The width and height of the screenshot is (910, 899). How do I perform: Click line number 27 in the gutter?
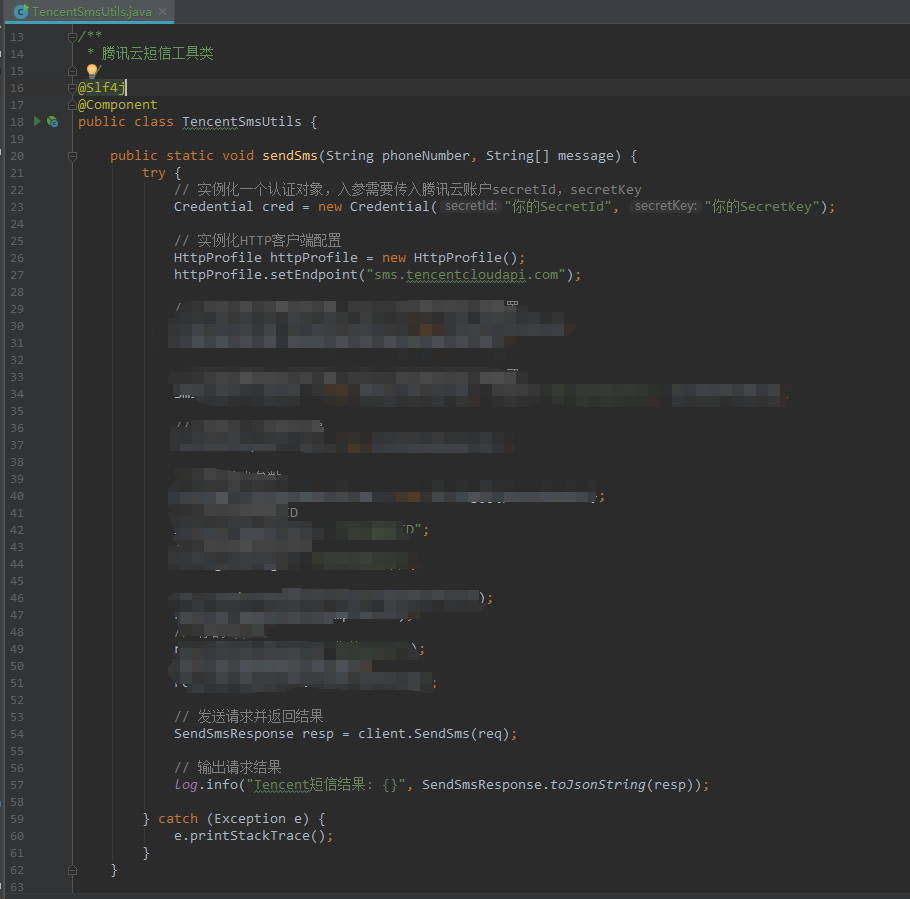[17, 275]
